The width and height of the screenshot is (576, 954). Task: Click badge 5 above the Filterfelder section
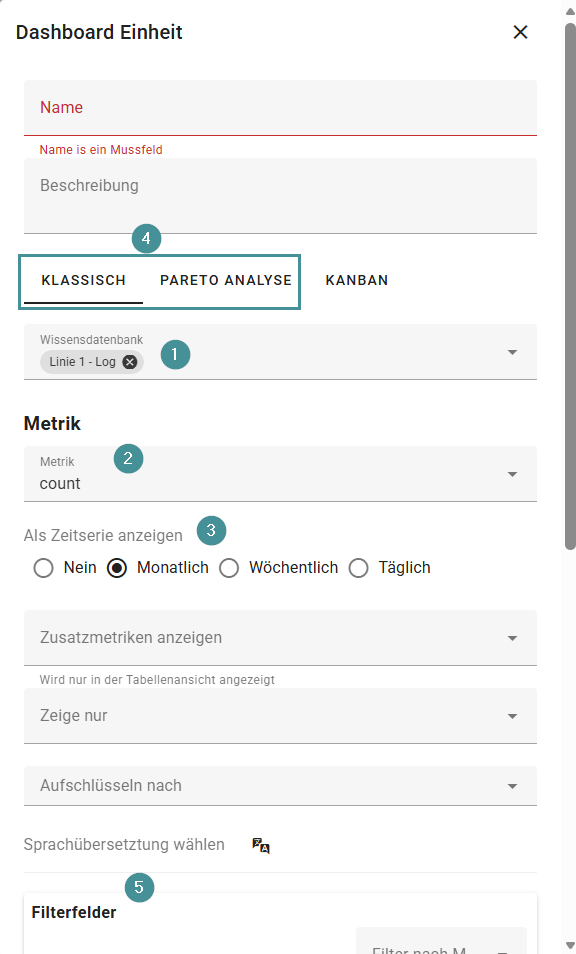coord(139,887)
